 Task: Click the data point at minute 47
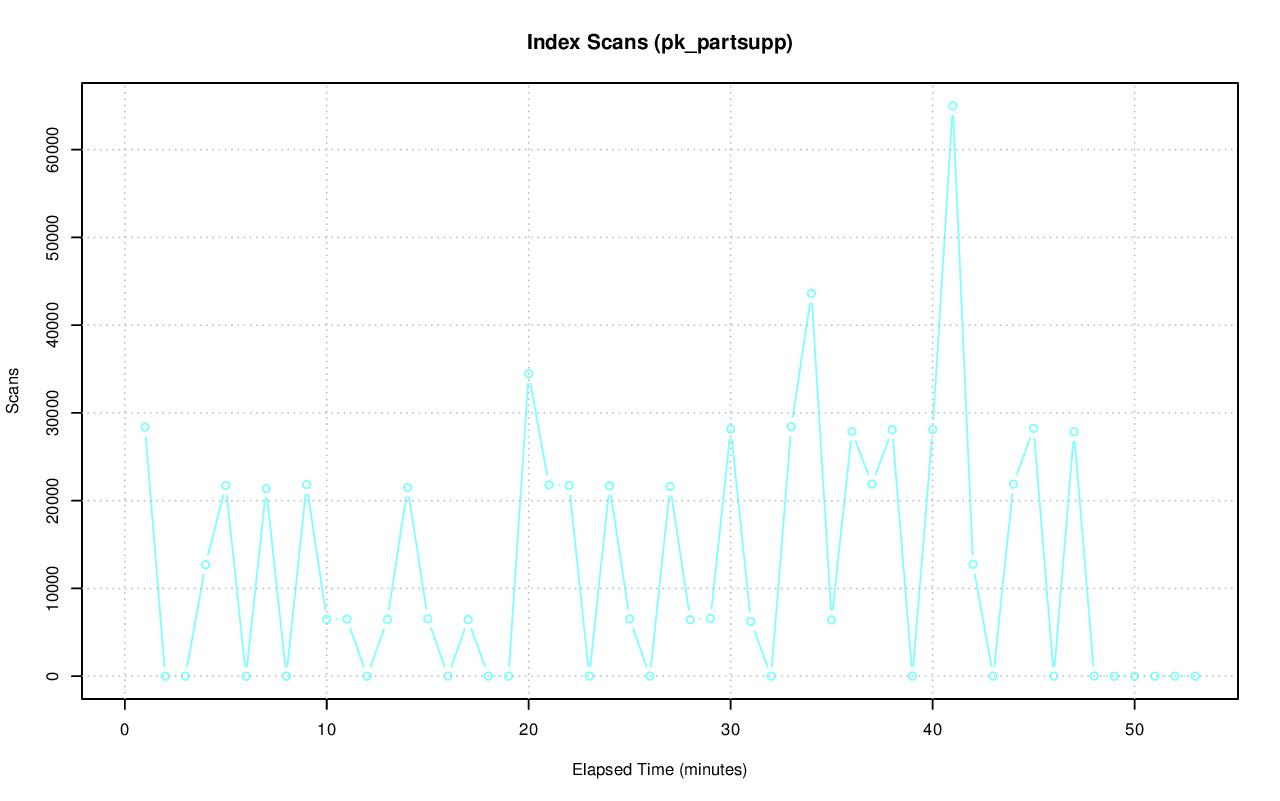[x=1074, y=432]
